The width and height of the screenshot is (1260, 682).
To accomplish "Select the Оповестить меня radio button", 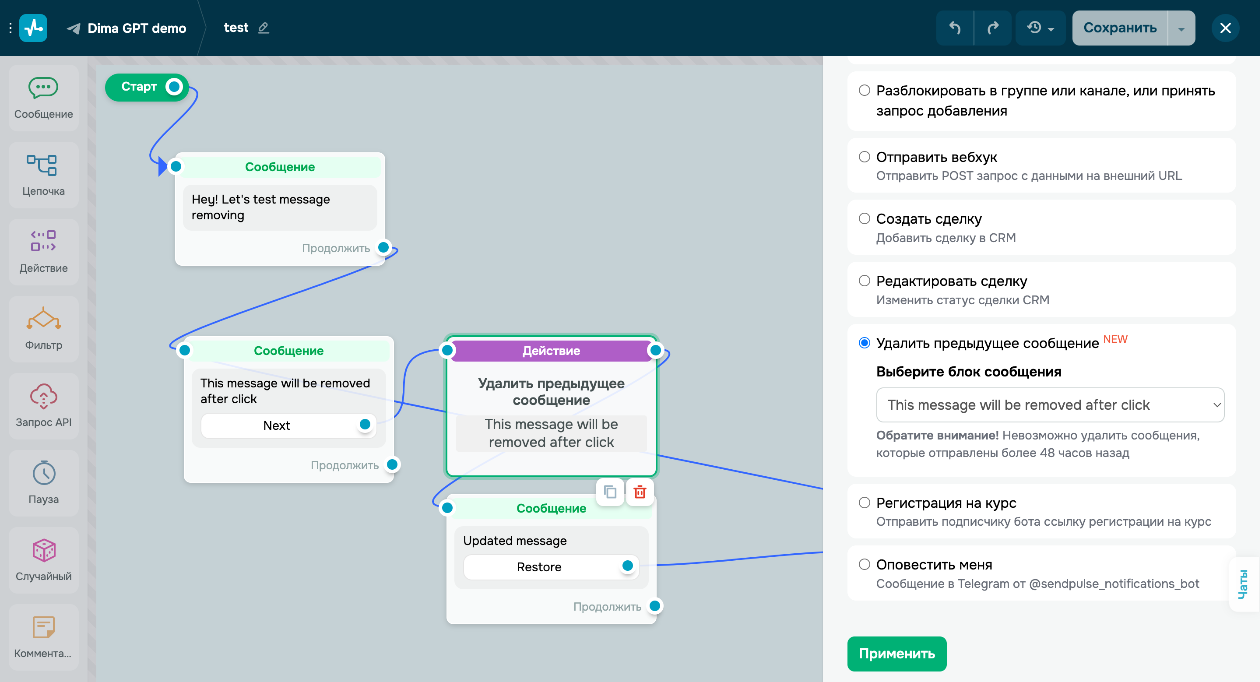I will tap(864, 565).
